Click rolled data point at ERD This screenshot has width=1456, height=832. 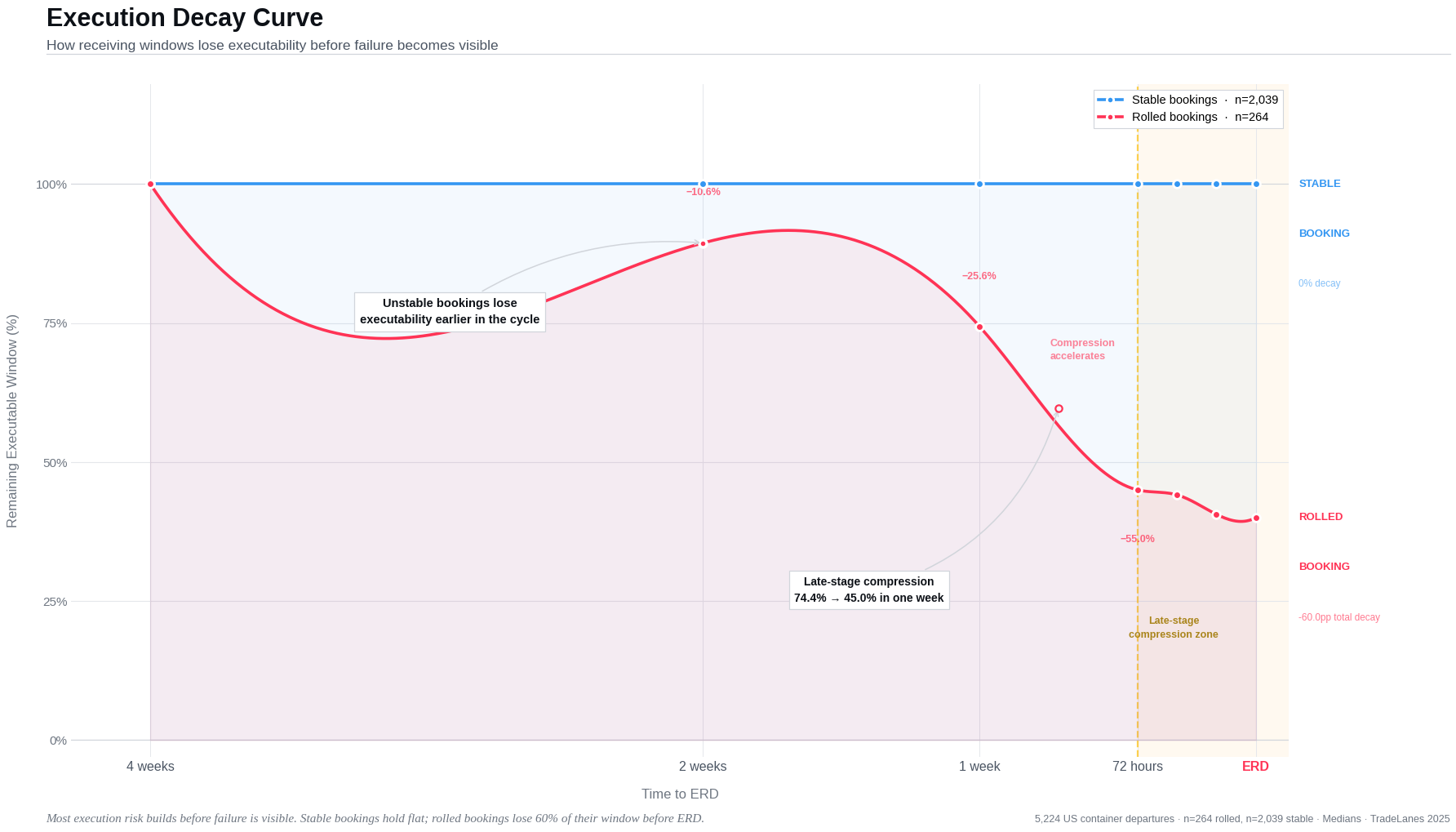[1256, 518]
